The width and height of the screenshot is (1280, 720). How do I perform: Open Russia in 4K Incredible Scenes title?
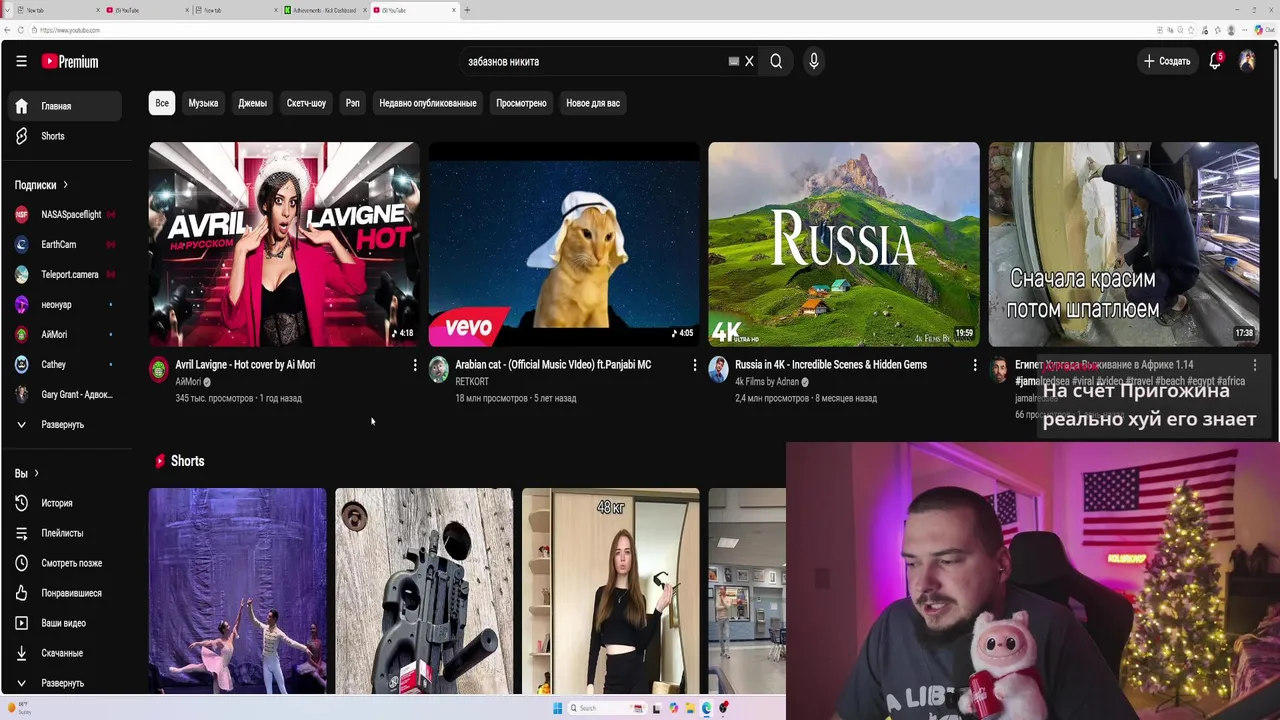831,365
